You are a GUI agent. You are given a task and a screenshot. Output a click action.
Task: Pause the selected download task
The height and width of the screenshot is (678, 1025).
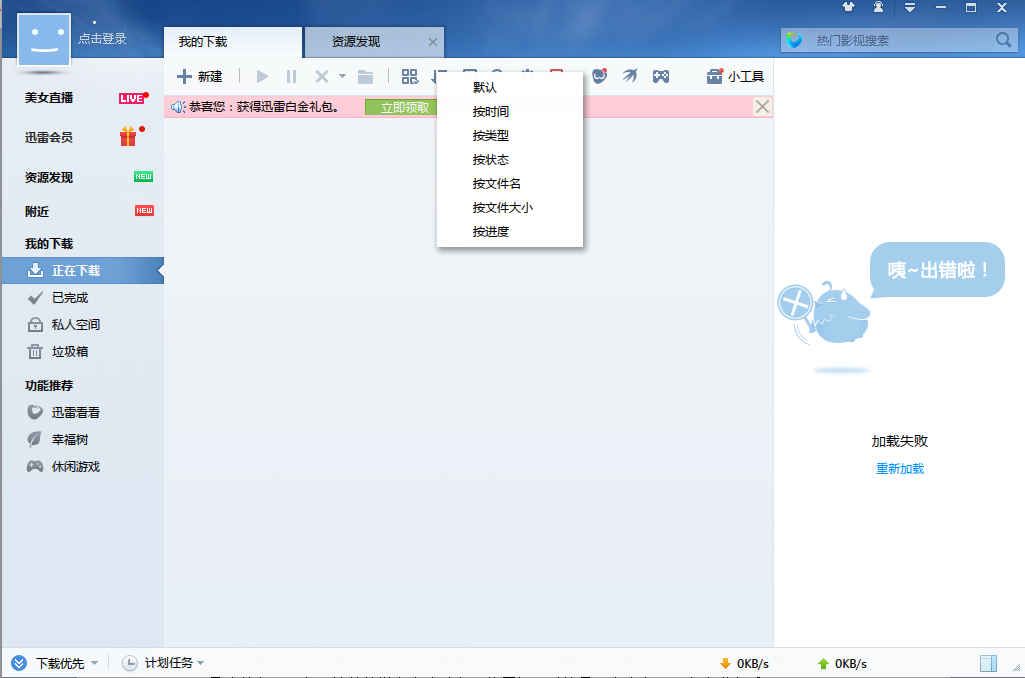[291, 76]
